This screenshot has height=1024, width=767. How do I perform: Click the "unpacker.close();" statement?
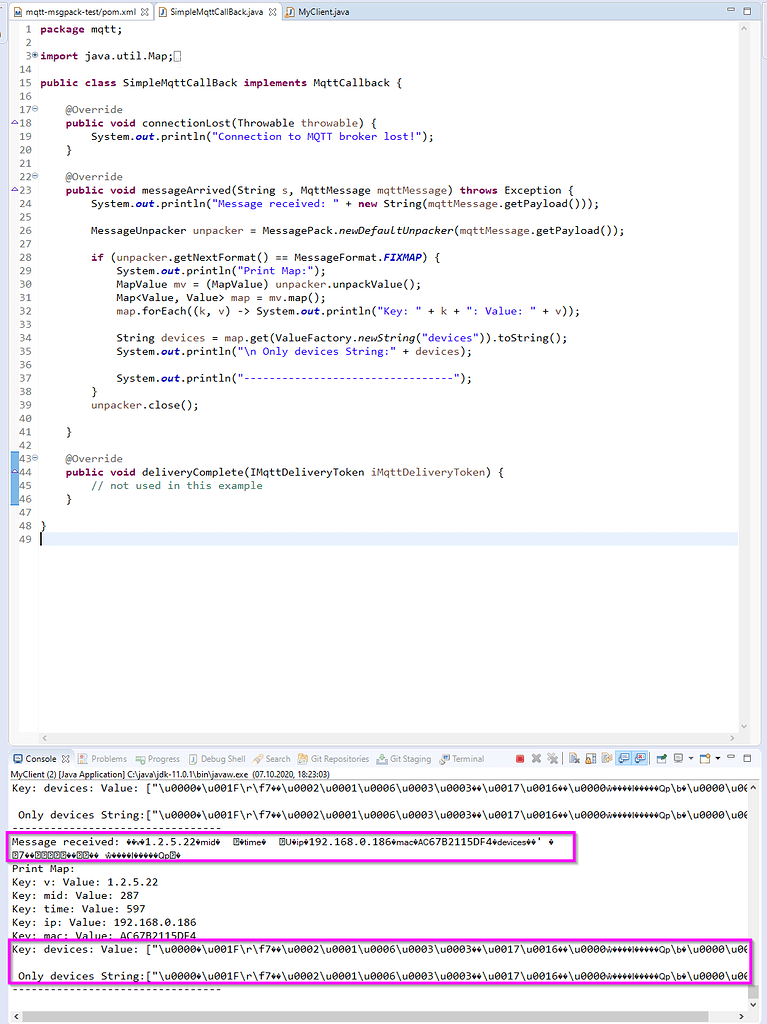(x=144, y=405)
